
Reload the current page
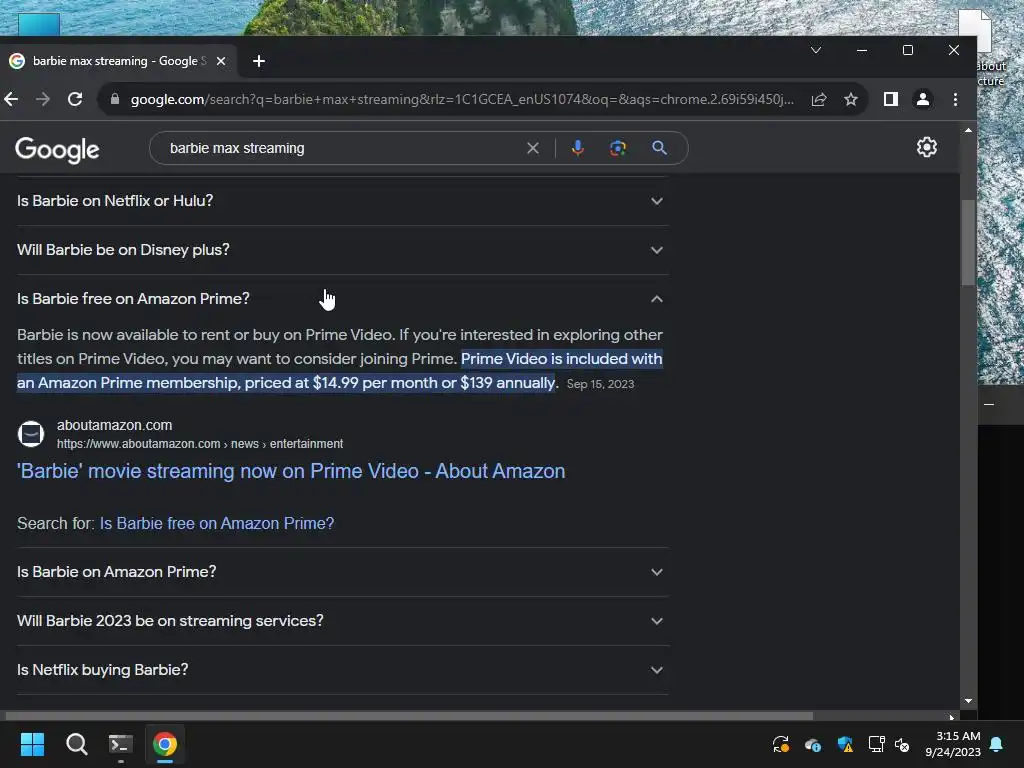[75, 99]
